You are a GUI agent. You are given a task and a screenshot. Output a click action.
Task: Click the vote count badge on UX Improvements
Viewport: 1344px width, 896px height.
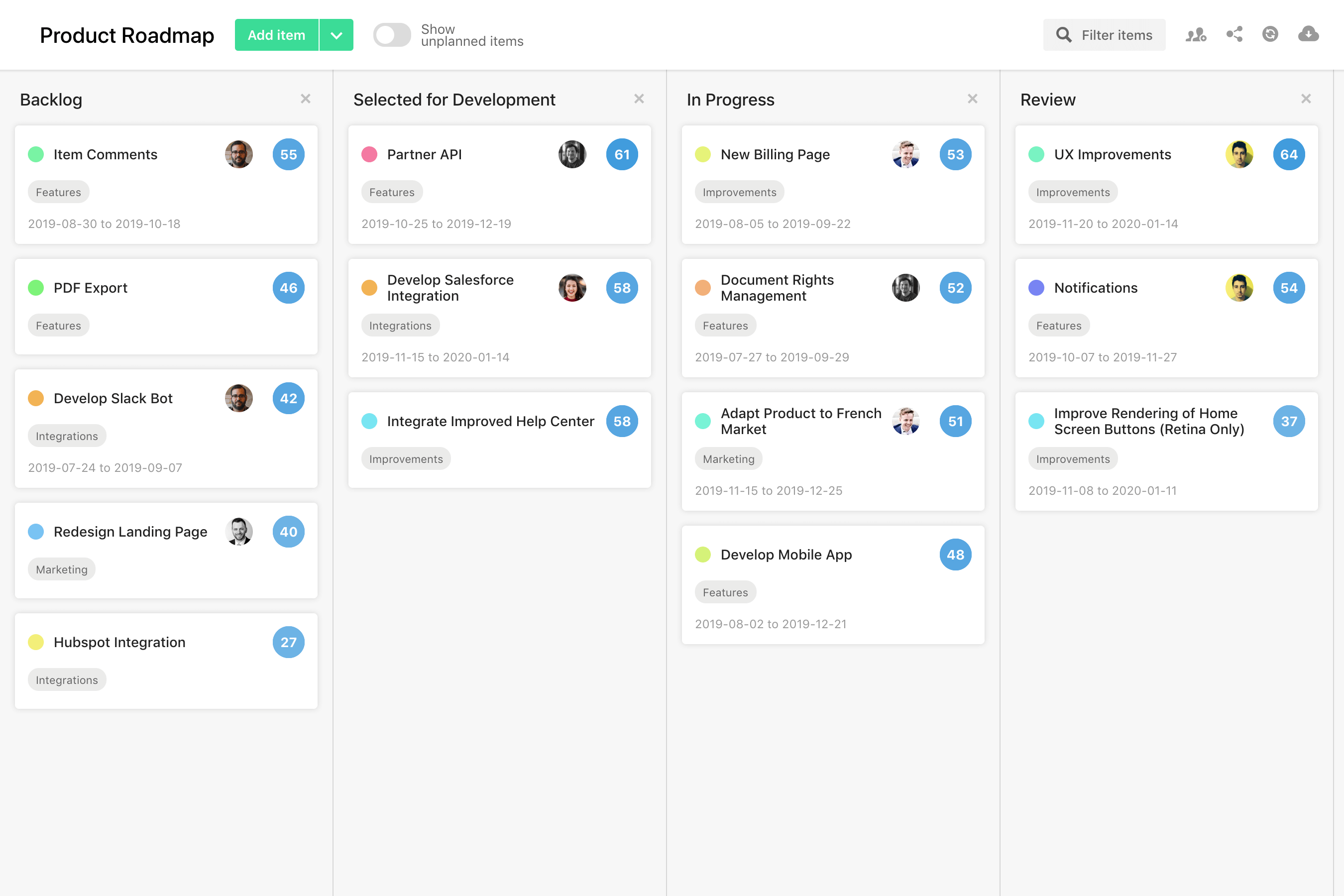[1289, 154]
